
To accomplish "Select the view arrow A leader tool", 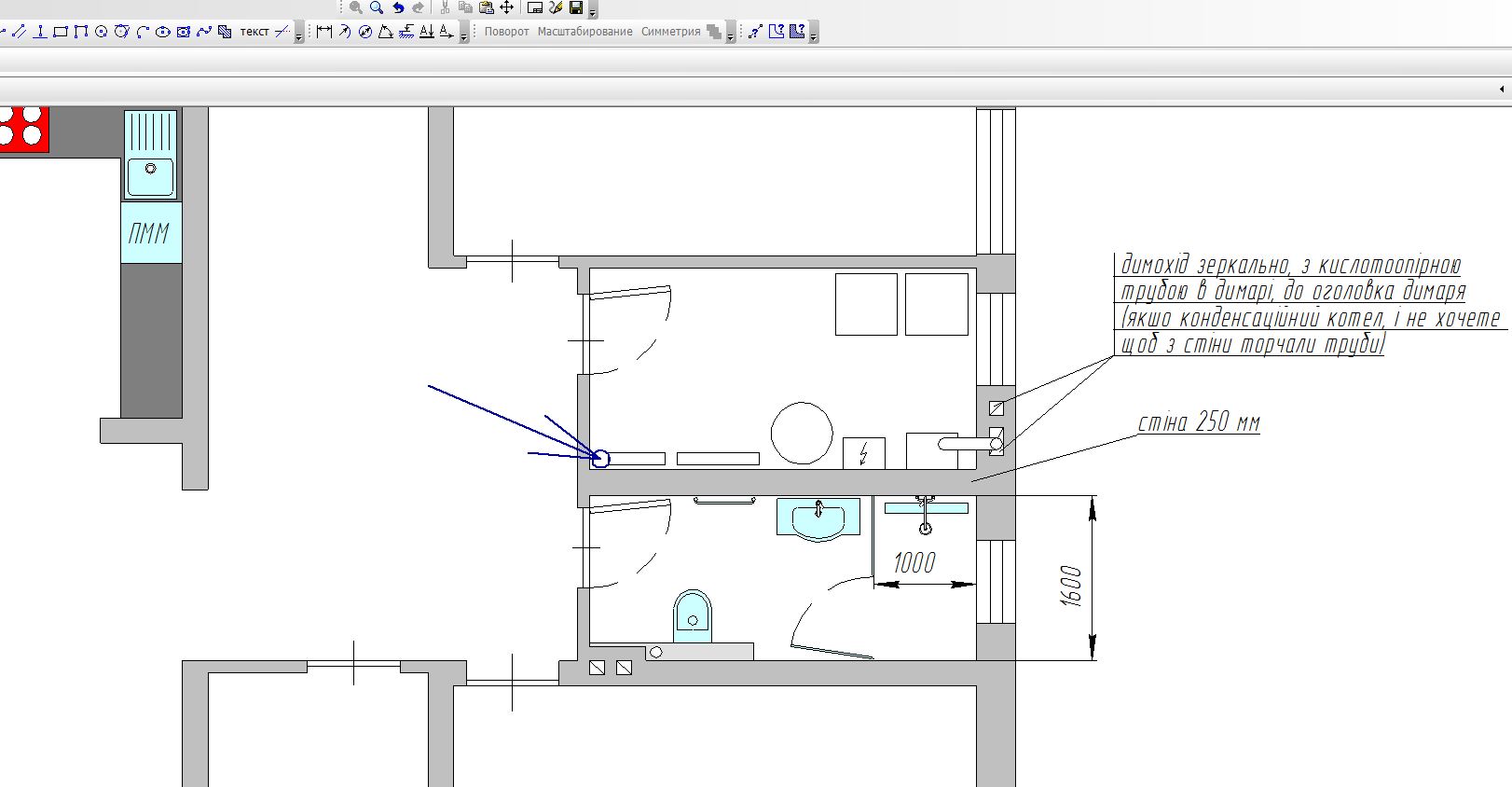I will 447,32.
